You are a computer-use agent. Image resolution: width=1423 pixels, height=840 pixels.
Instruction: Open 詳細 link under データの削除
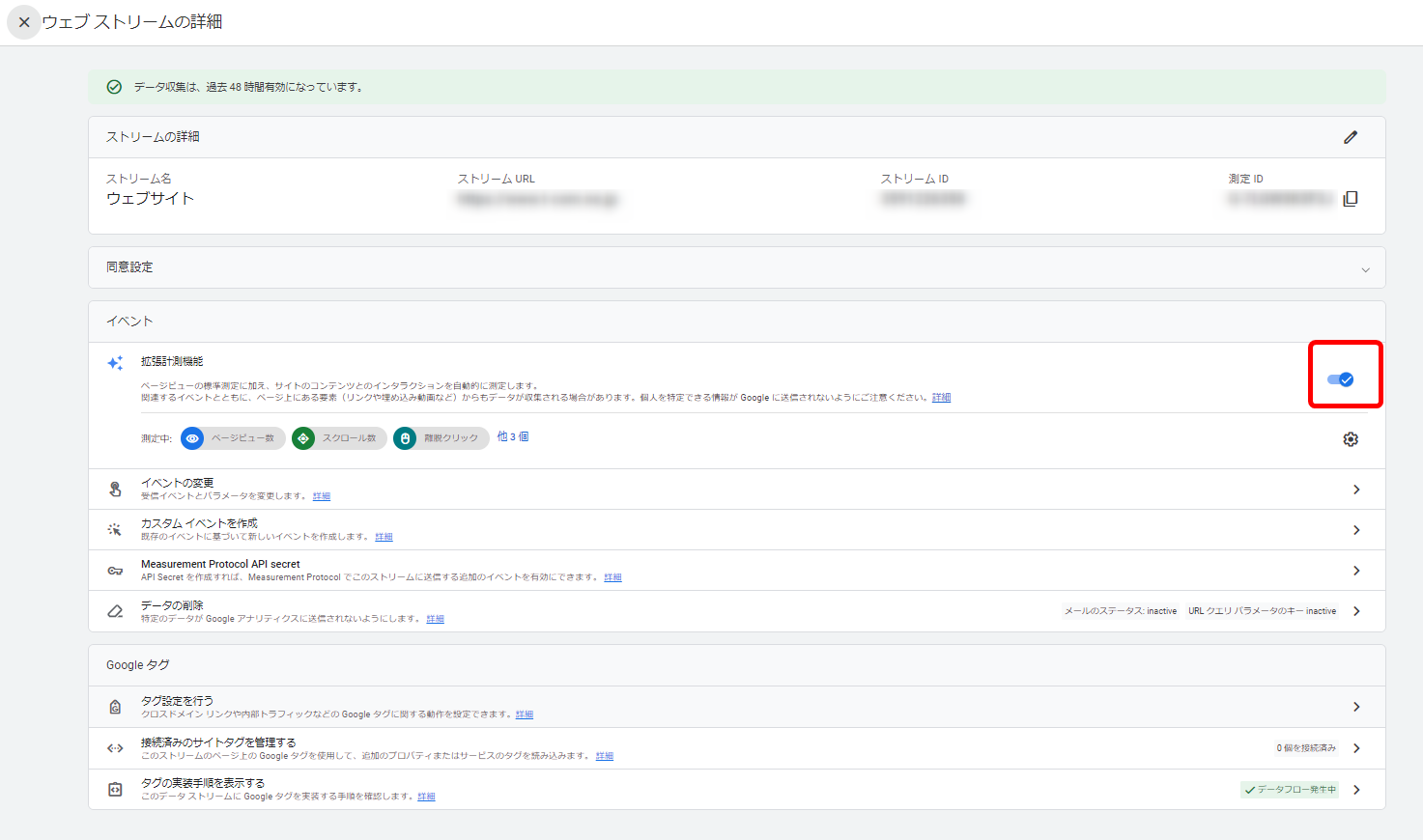click(x=436, y=619)
